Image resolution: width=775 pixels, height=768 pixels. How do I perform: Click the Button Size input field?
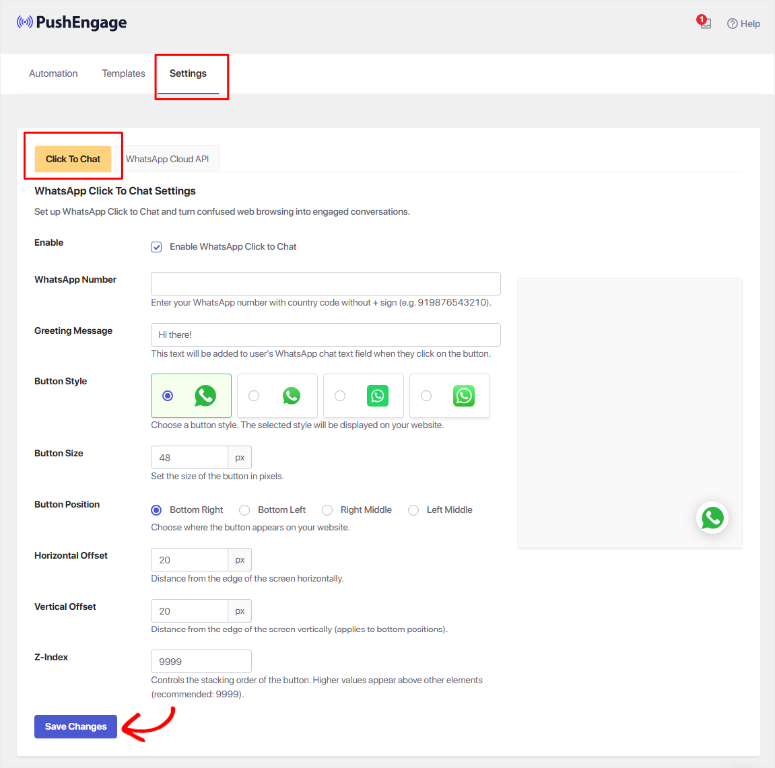coord(189,457)
